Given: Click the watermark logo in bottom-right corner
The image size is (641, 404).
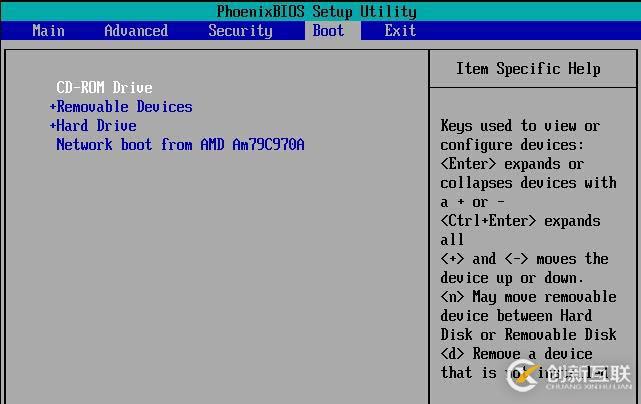Looking at the screenshot, I should [x=570, y=377].
